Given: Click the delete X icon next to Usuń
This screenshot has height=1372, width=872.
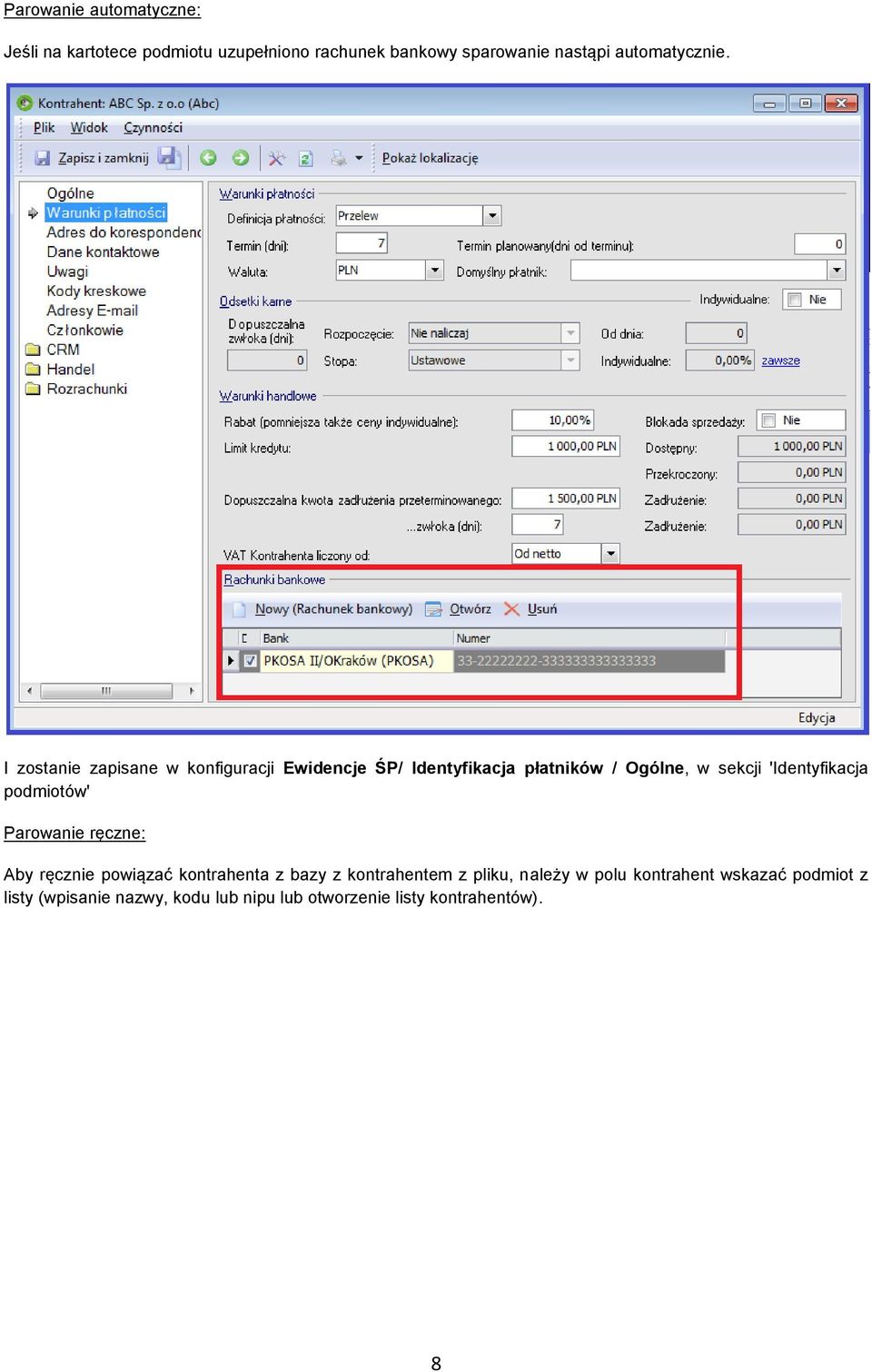Looking at the screenshot, I should coord(512,609).
